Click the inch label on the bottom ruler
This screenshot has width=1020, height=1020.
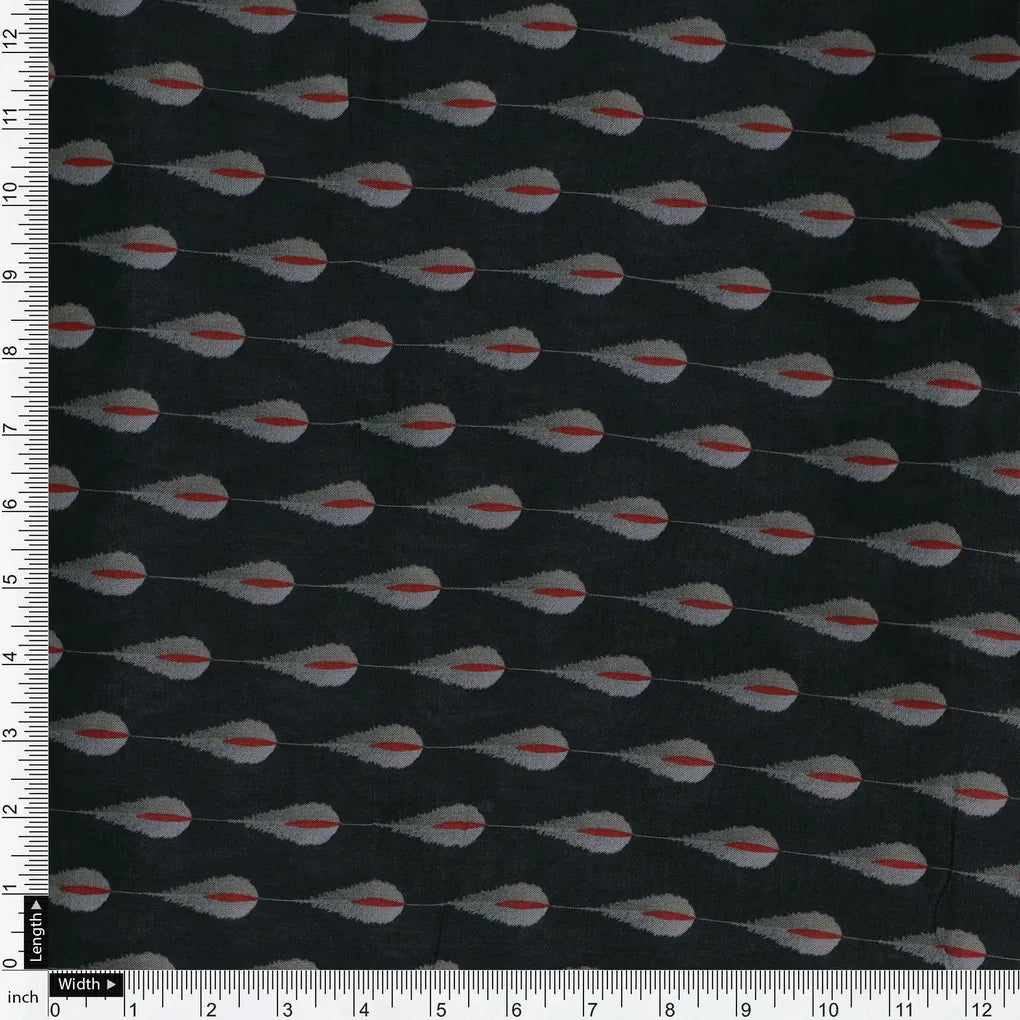click(23, 995)
